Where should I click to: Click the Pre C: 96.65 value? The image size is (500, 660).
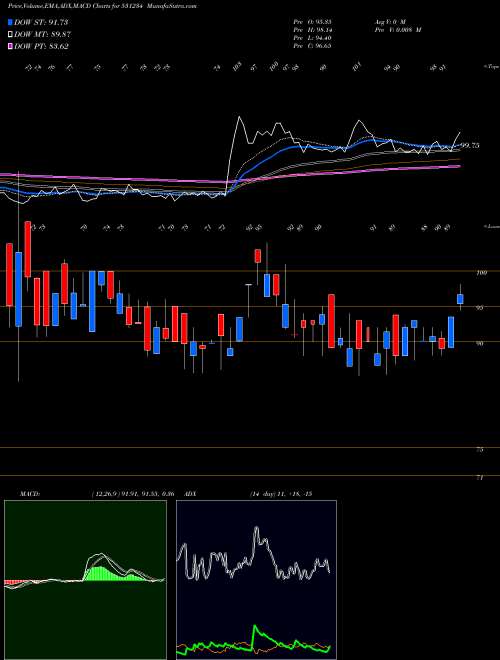[x=312, y=45]
